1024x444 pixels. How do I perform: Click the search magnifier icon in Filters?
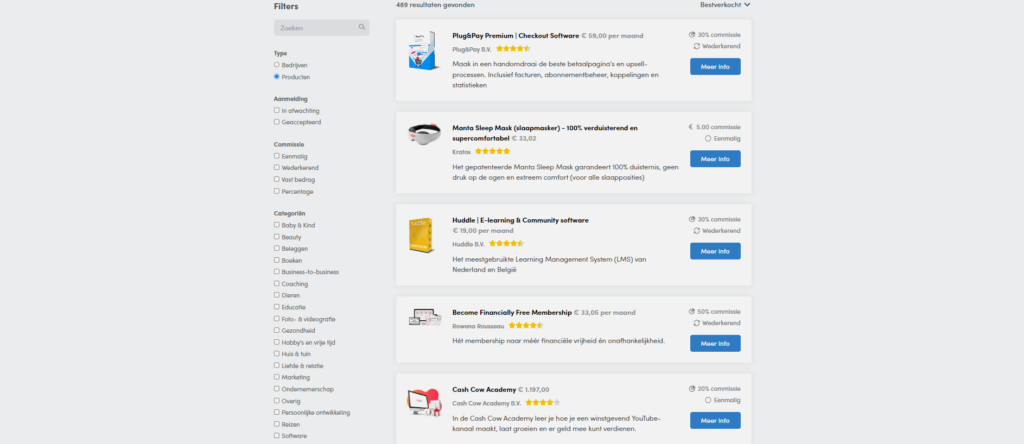coord(362,27)
